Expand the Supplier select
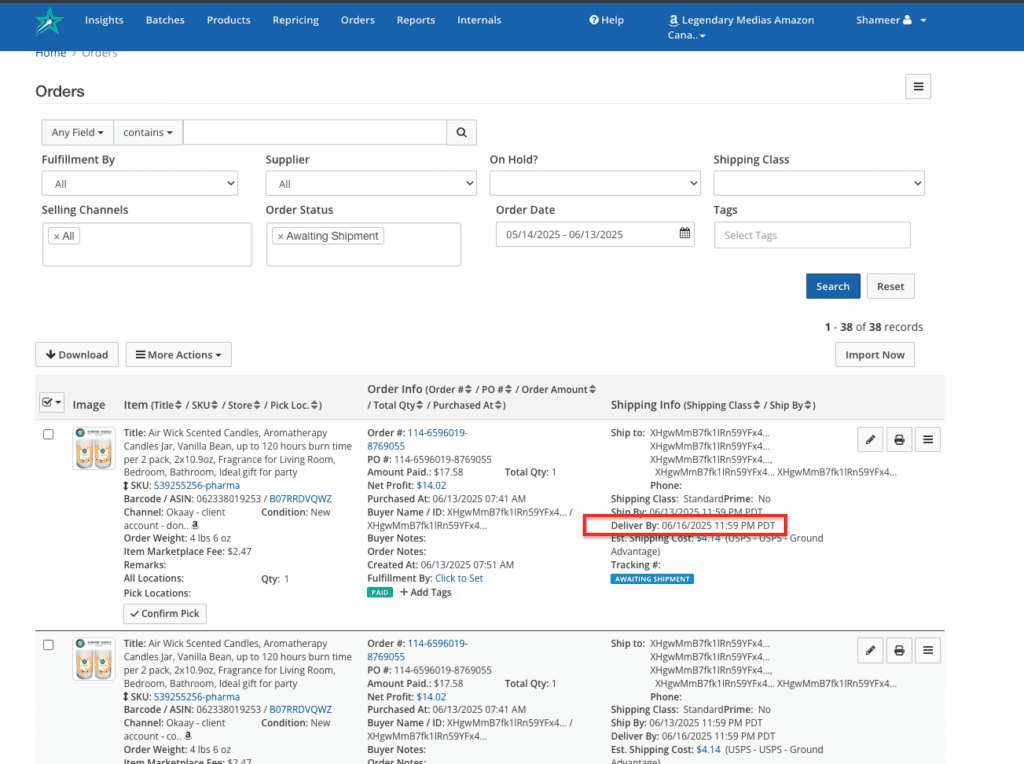The width and height of the screenshot is (1024, 764). tap(371, 183)
